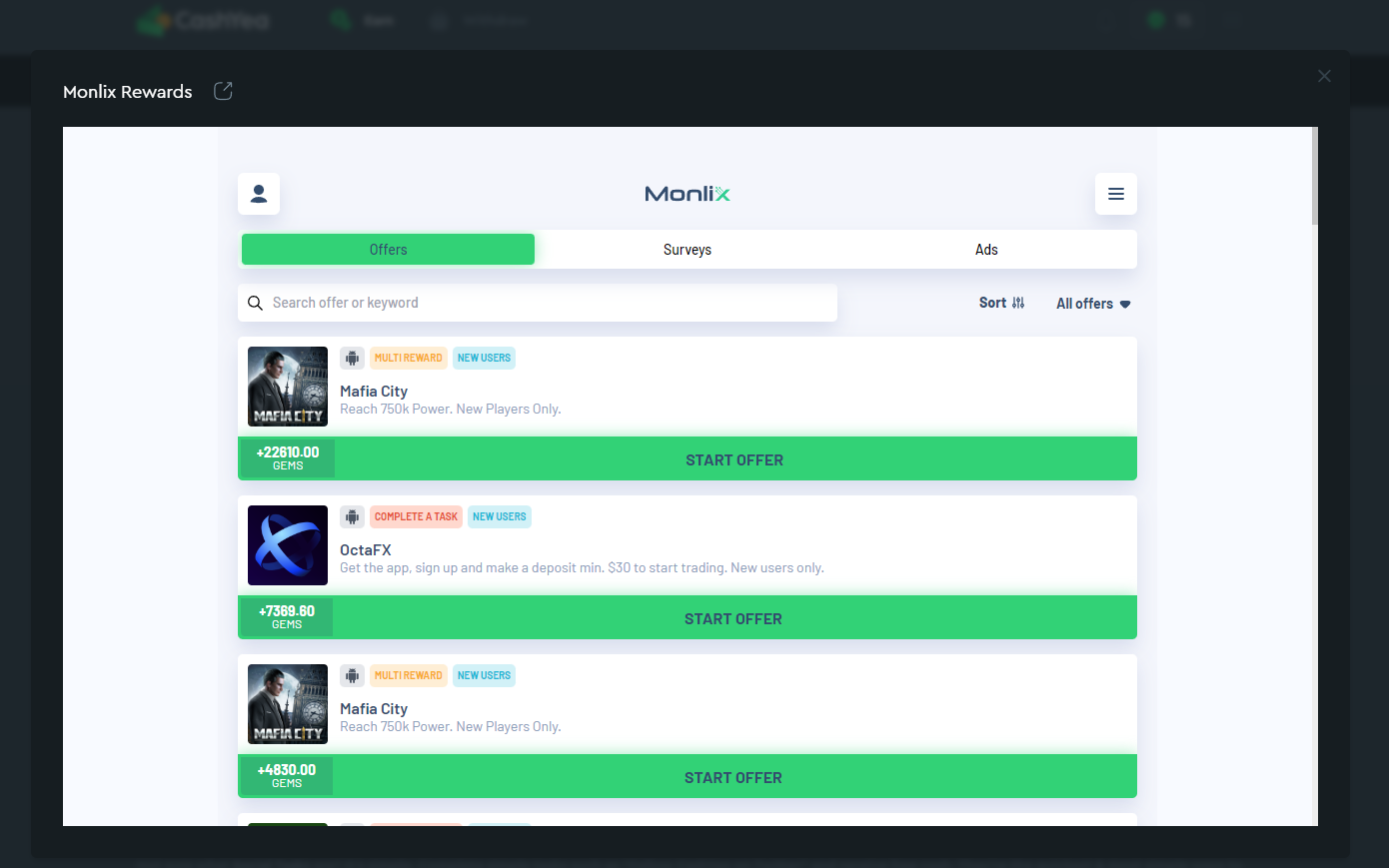This screenshot has height=868, width=1389.
Task: Open the OctaFX app thumbnail
Action: (288, 545)
